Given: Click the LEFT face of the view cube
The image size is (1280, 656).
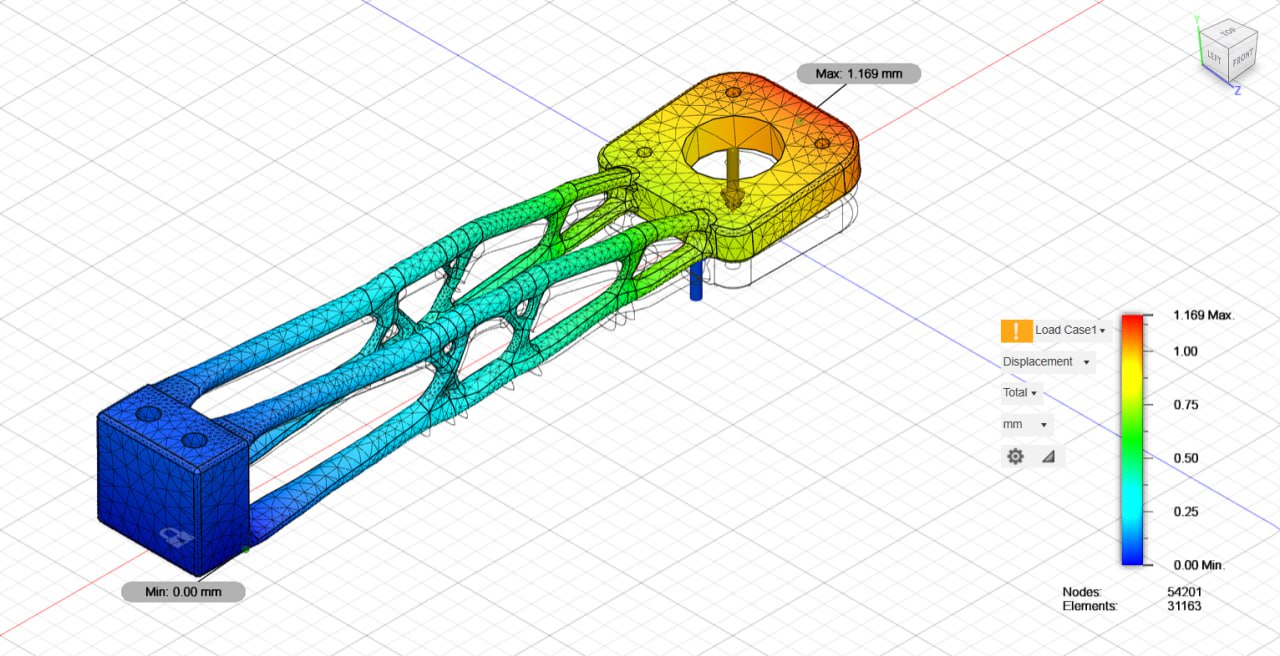Looking at the screenshot, I should [1214, 58].
